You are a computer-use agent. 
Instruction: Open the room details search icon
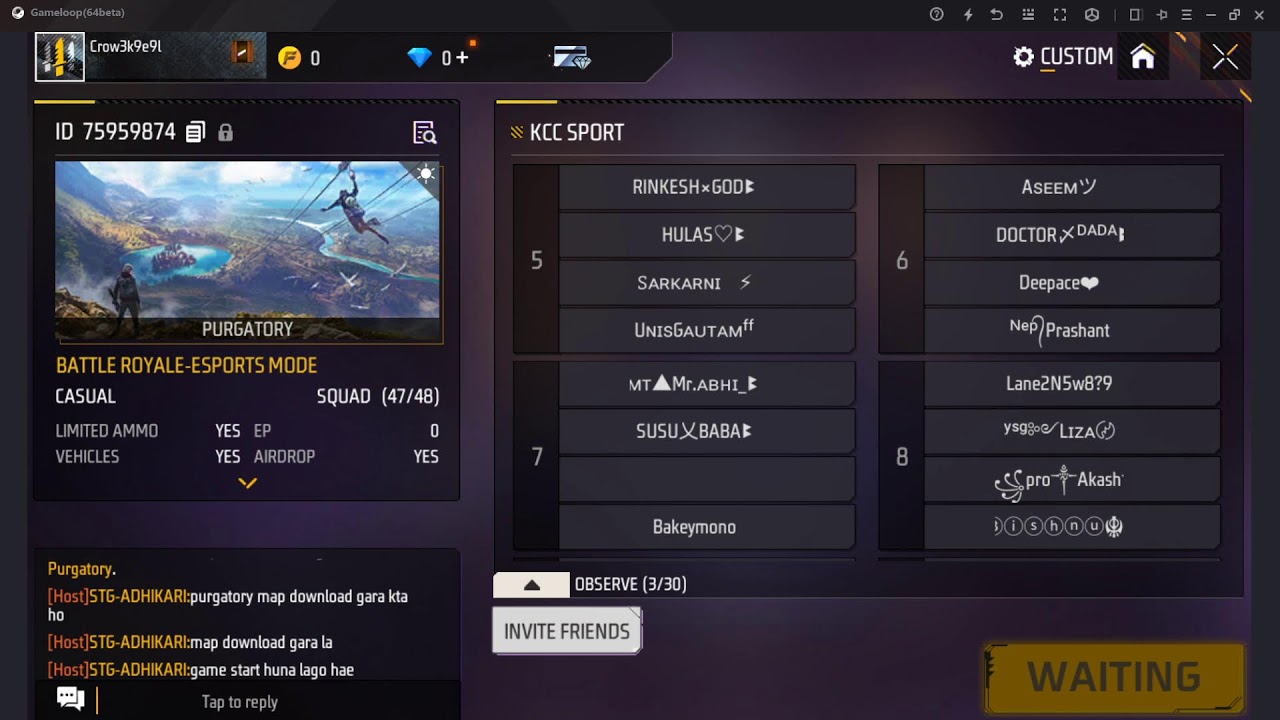tap(425, 133)
